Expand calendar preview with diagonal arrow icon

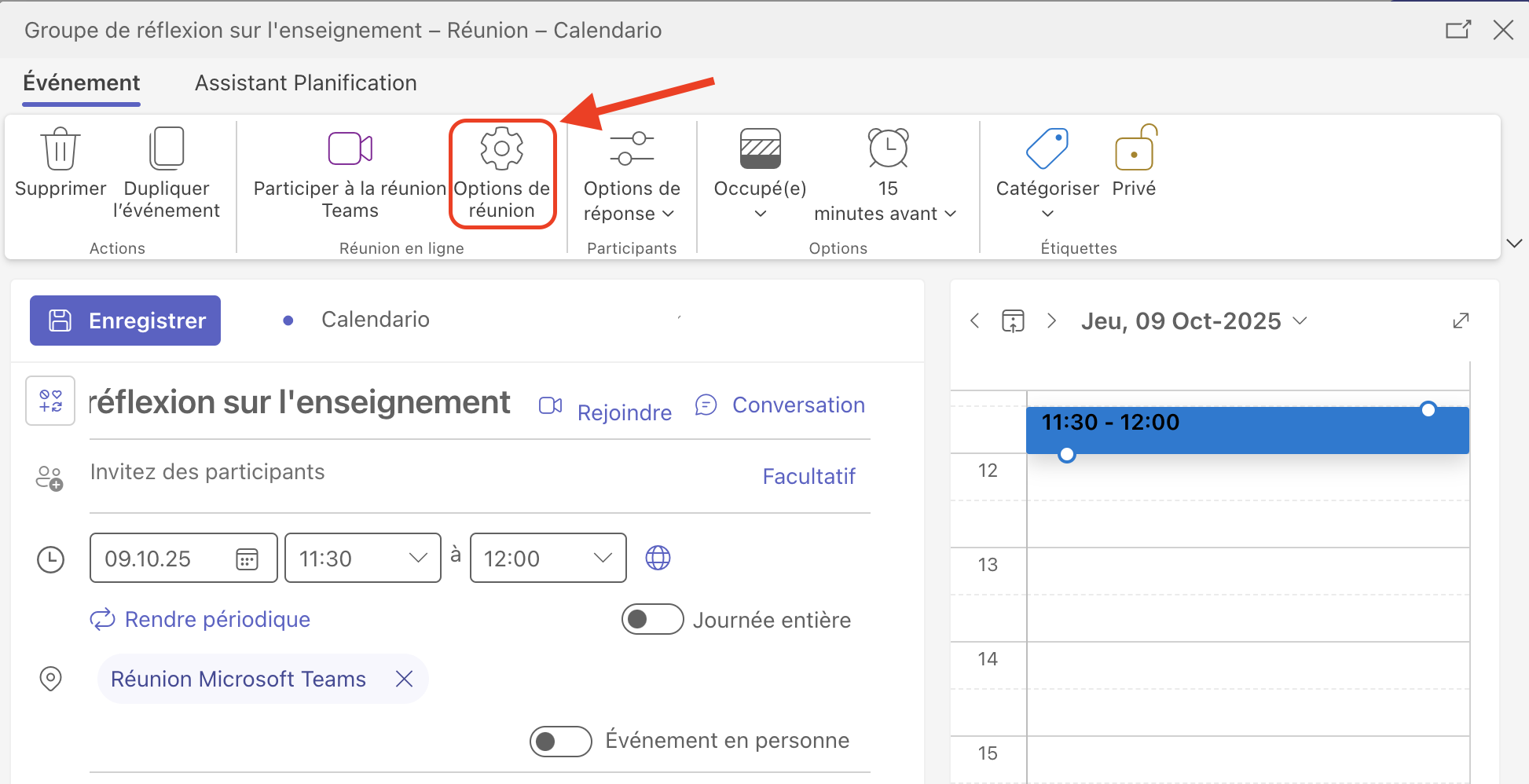(x=1461, y=321)
